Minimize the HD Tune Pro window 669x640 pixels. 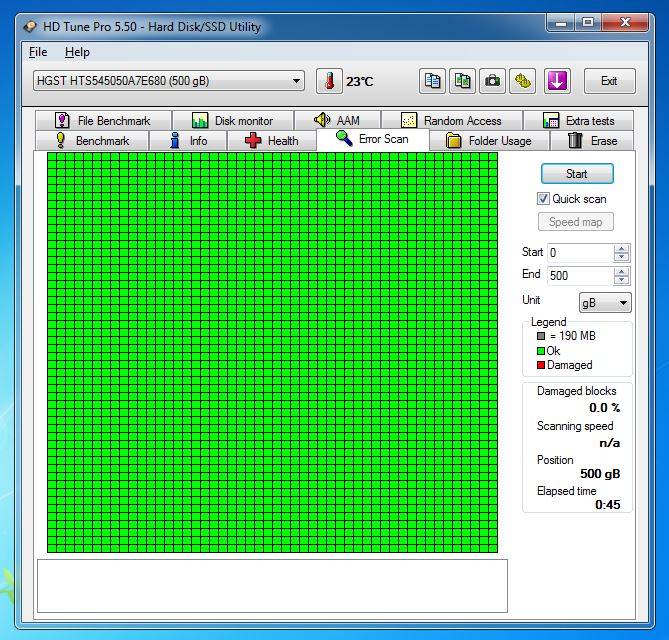tap(561, 23)
